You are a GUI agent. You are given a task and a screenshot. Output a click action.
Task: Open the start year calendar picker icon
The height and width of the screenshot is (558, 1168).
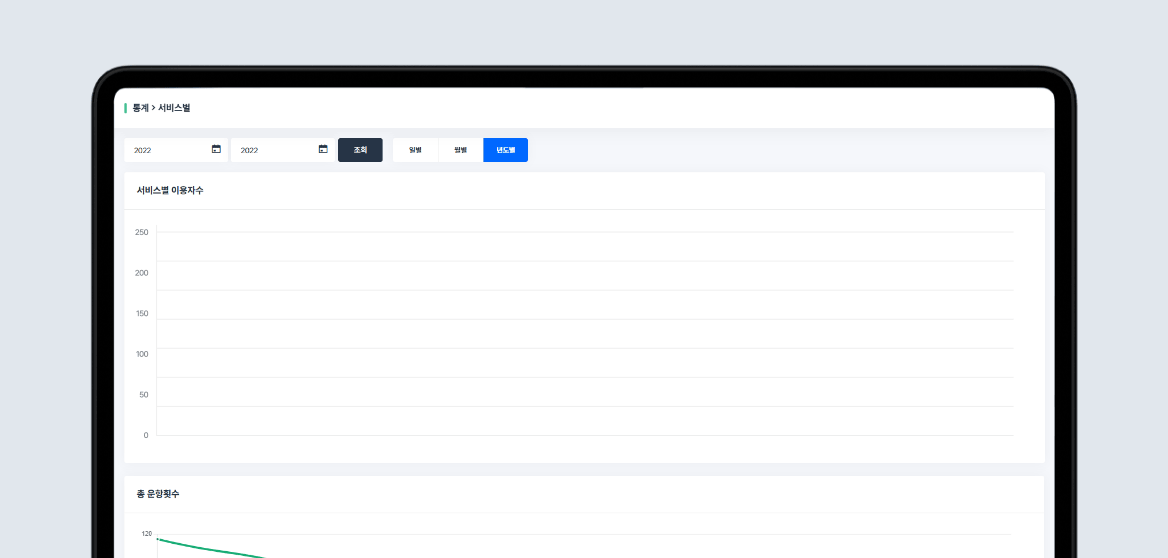click(216, 149)
